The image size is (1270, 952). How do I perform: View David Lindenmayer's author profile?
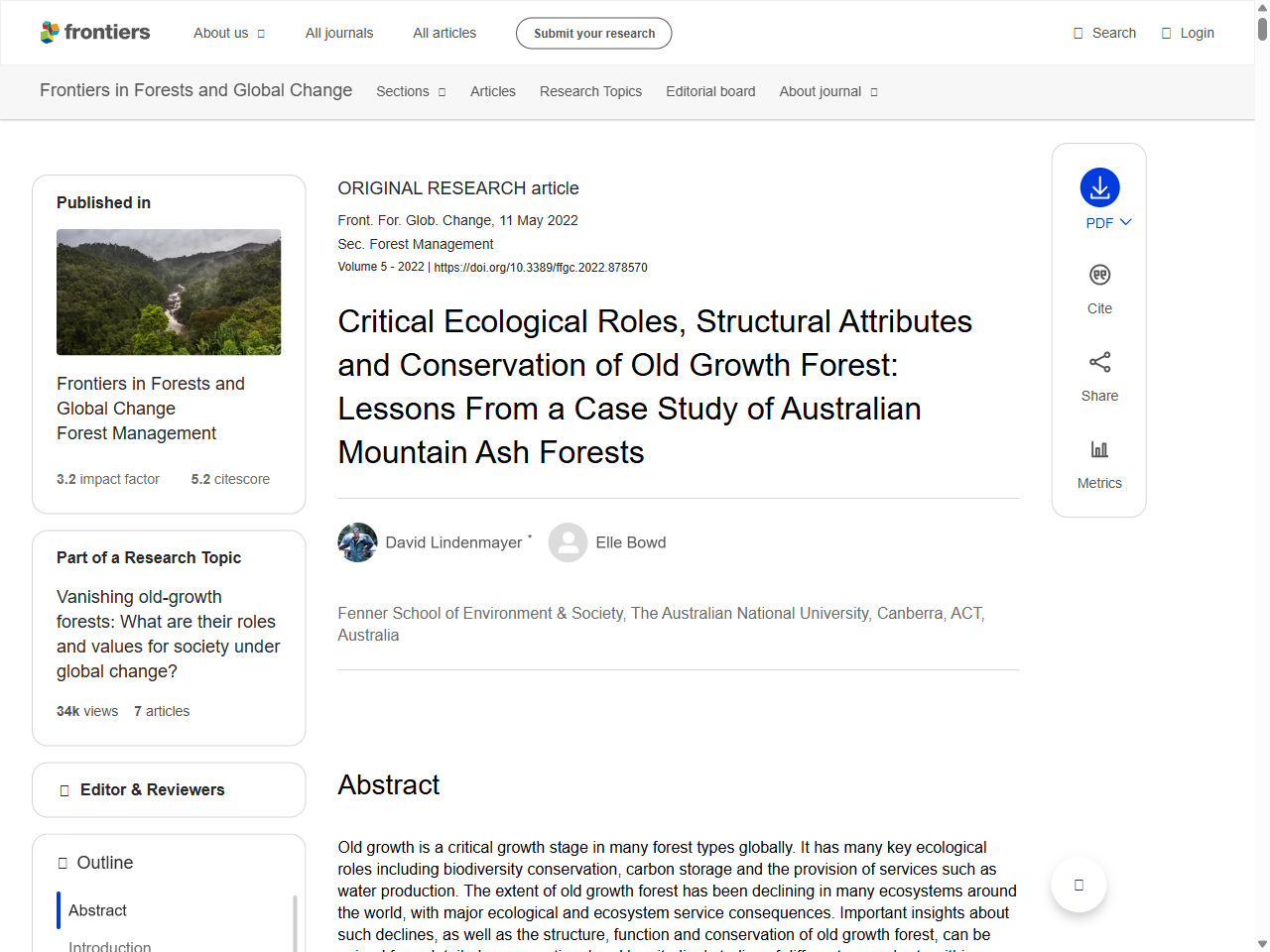453,542
